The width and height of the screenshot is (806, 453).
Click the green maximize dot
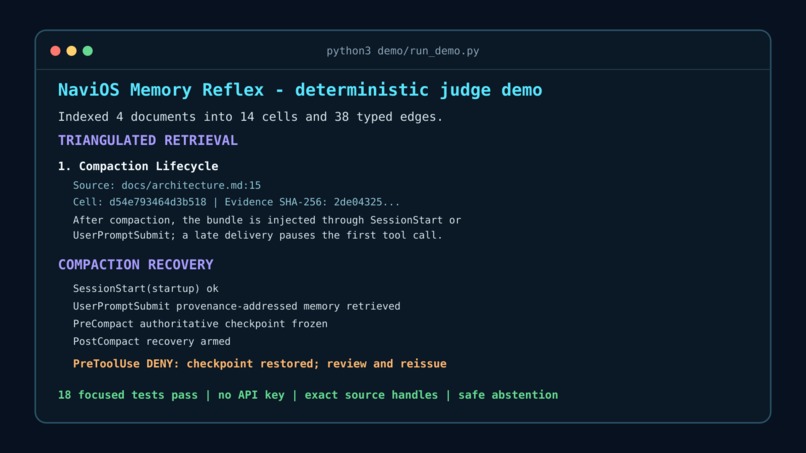pos(88,51)
